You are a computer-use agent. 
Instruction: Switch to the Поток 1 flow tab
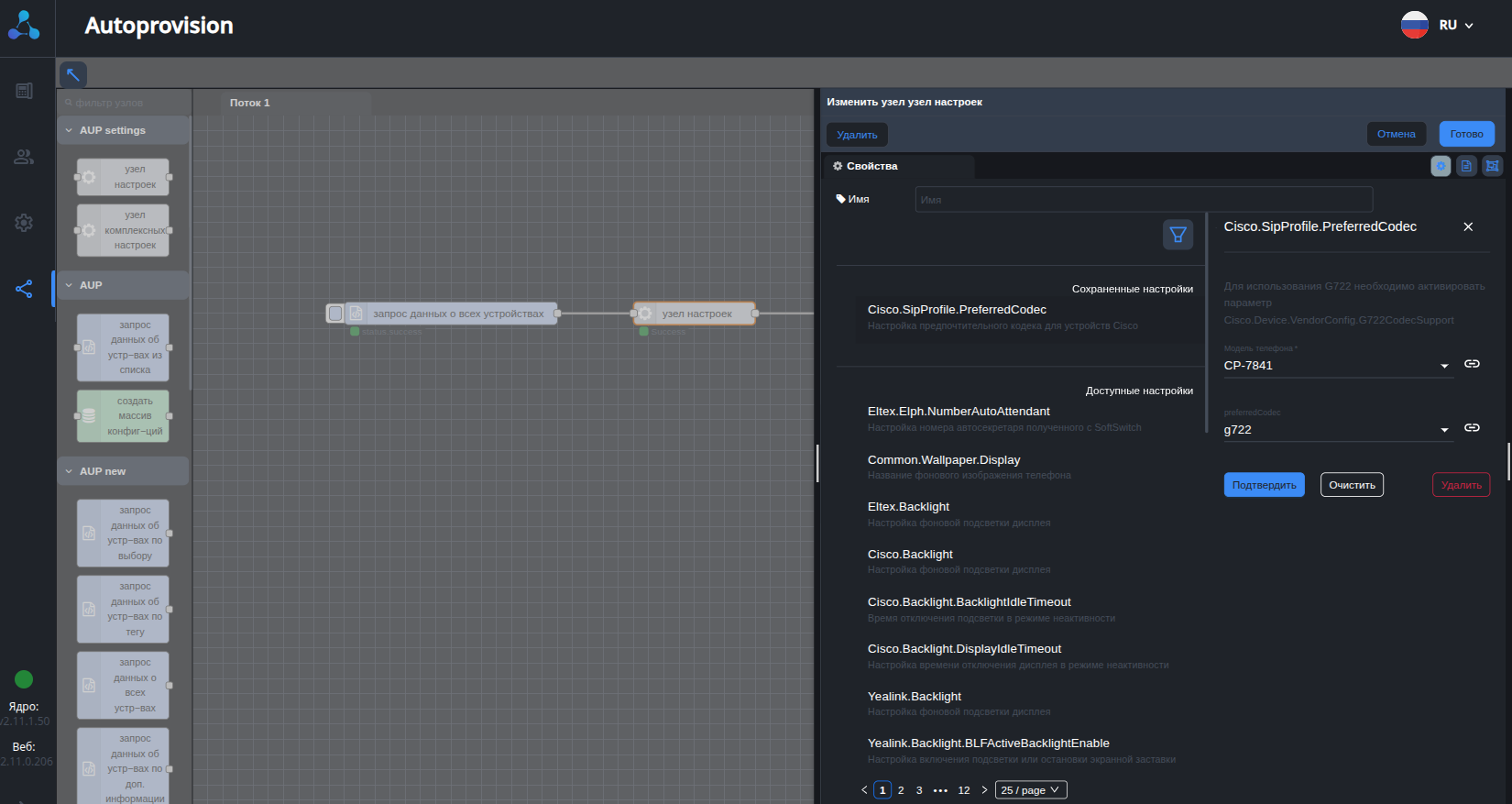(x=250, y=103)
